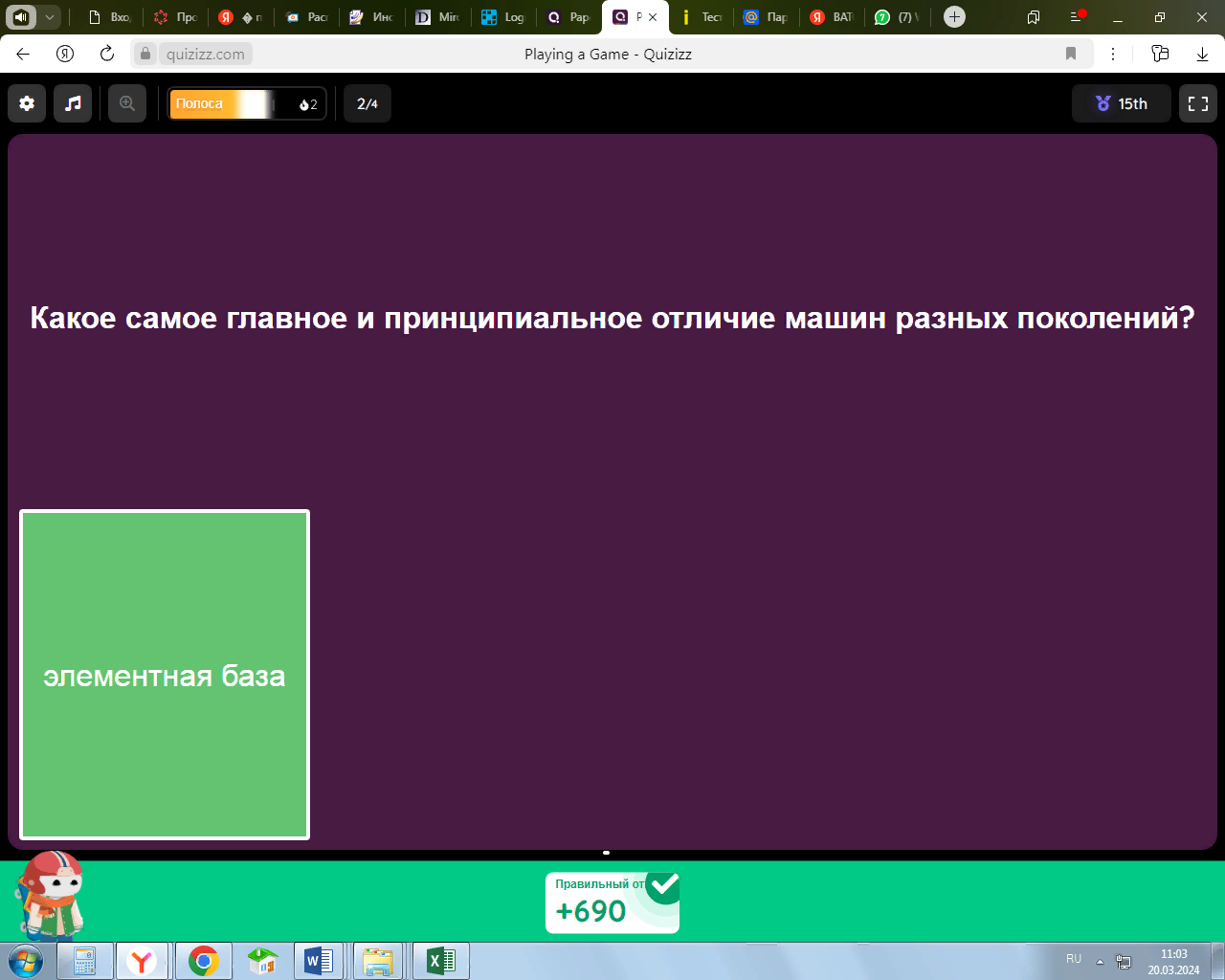The height and width of the screenshot is (980, 1225).
Task: Click the Полоса streak progress bar
Action: [x=247, y=103]
